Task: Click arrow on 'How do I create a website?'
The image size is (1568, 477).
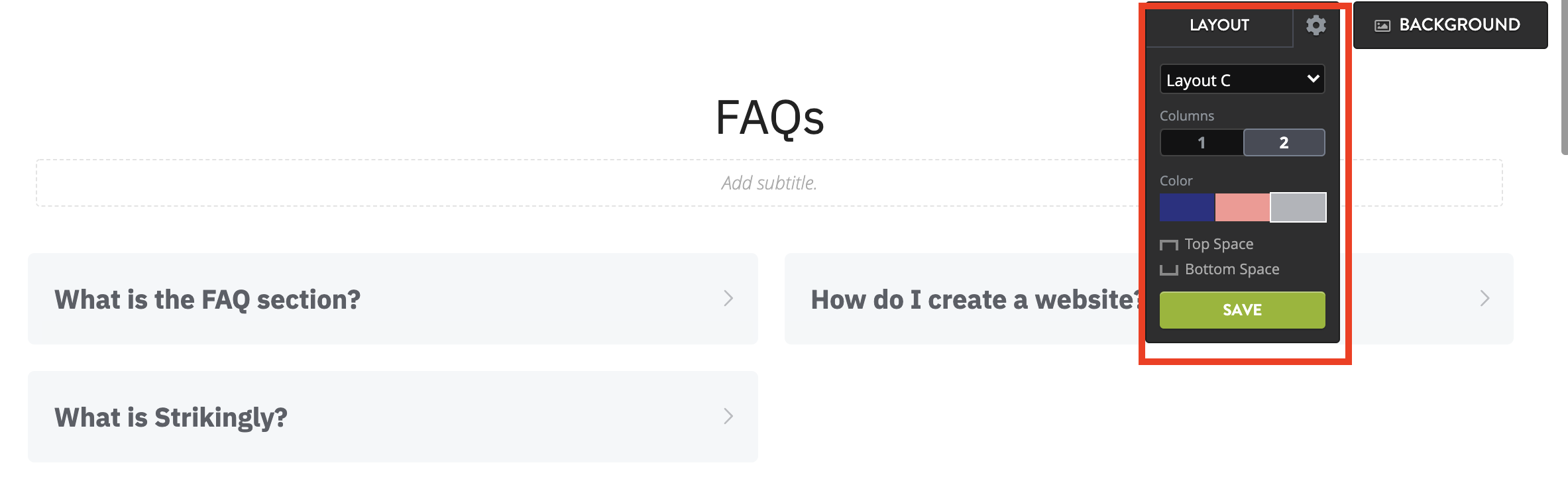Action: (x=1484, y=299)
